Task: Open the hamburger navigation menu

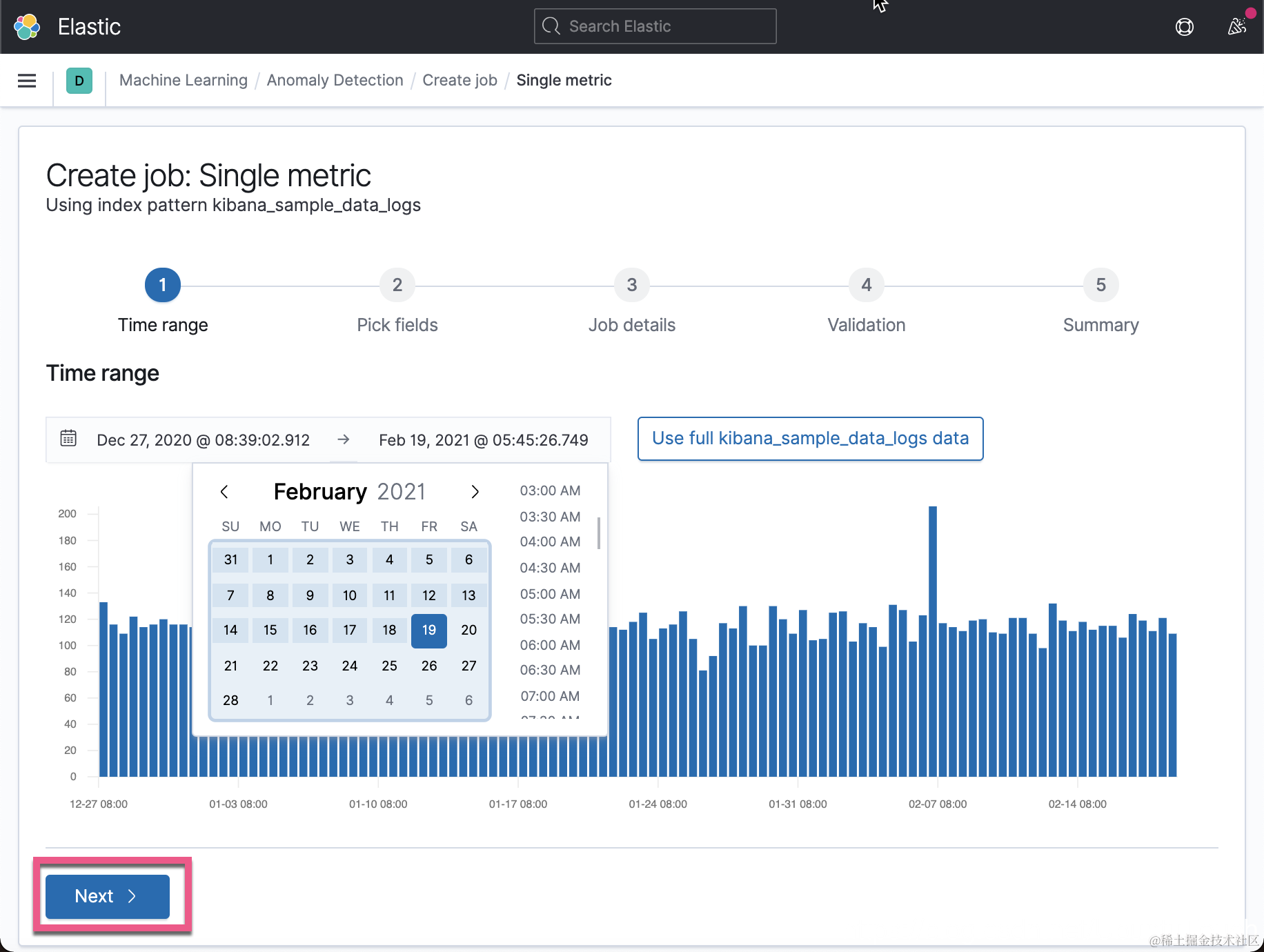Action: point(27,81)
